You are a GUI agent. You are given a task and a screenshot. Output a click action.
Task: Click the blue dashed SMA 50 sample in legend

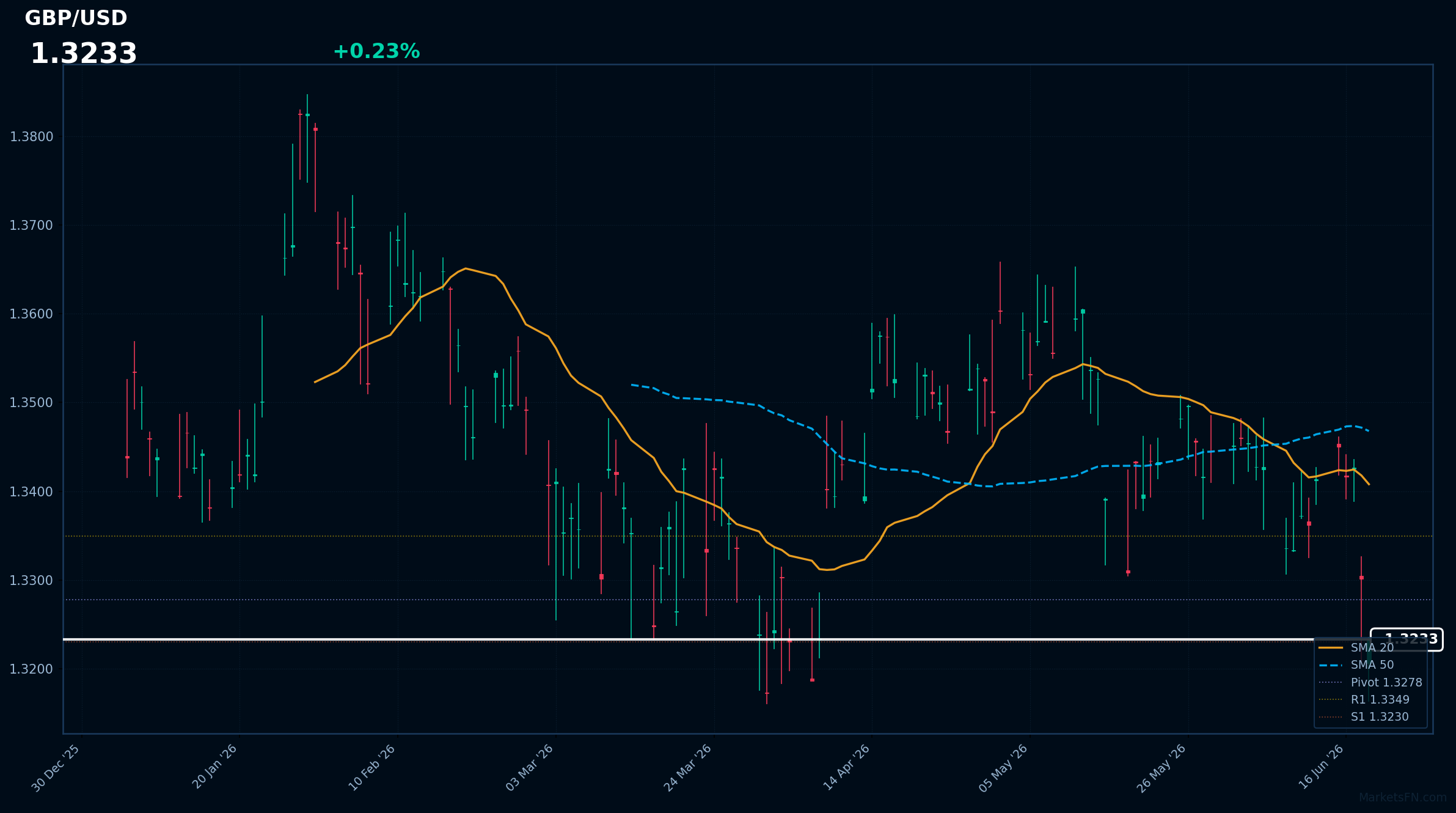(x=1331, y=665)
